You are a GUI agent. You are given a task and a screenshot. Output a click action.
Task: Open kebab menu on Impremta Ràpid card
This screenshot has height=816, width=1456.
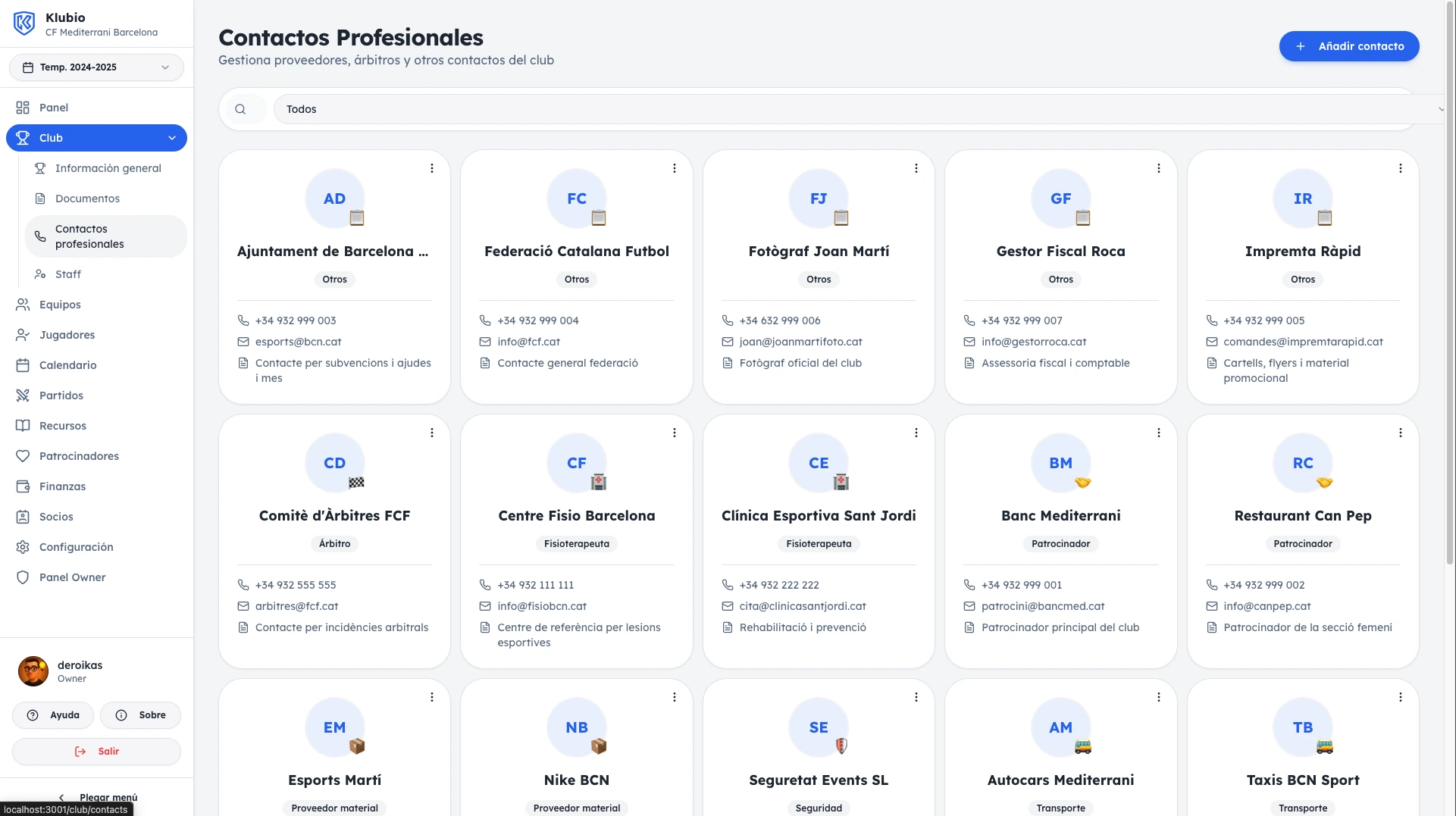click(1400, 168)
